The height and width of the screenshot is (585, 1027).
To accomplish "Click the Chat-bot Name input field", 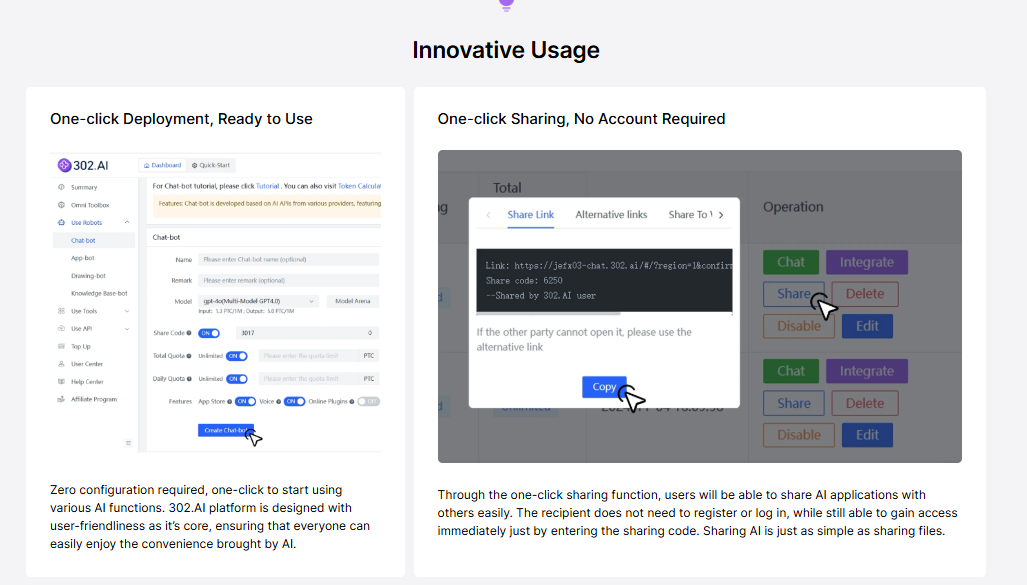I will pos(288,259).
